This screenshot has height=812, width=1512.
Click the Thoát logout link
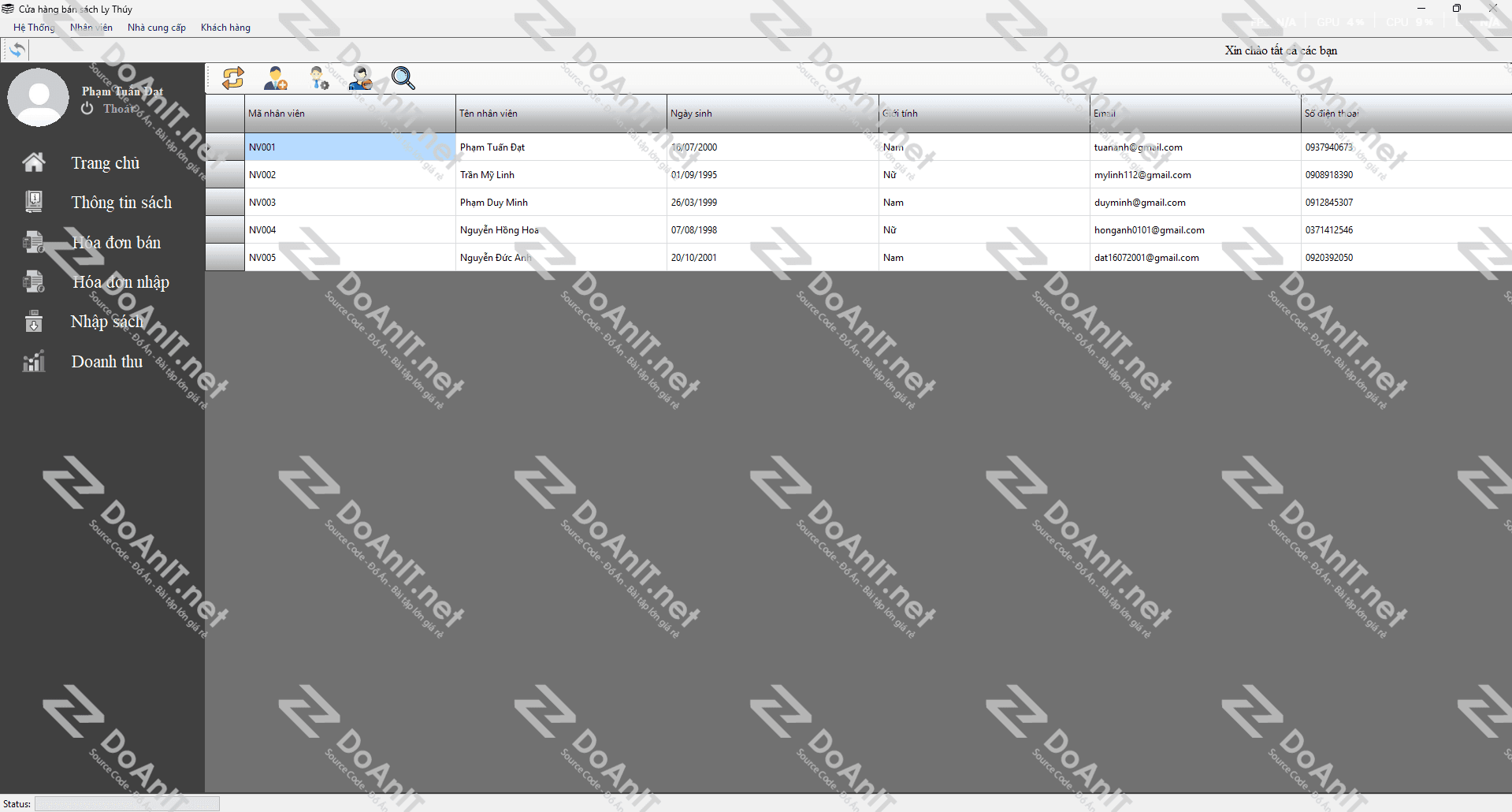point(120,109)
